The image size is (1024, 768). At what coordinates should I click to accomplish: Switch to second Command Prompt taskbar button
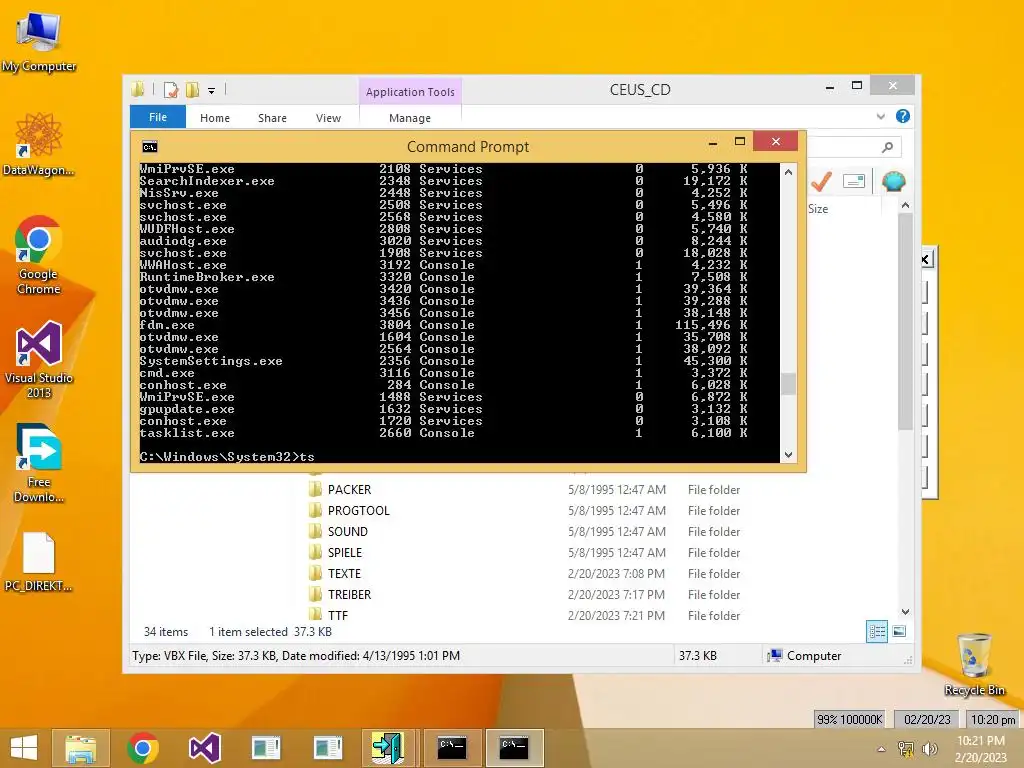[515, 748]
